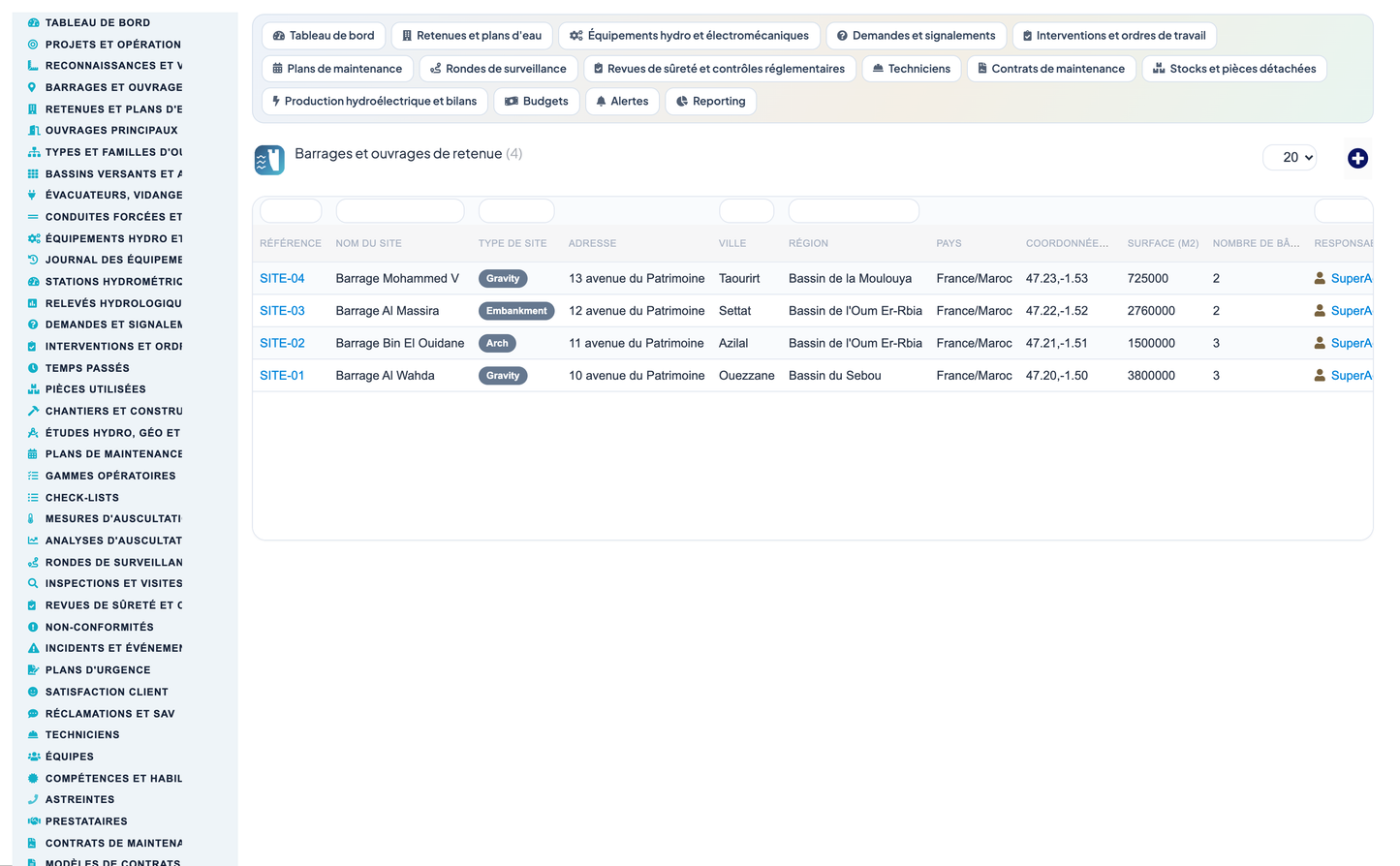
Task: Click the Bassins versants grid icon
Action: click(33, 174)
